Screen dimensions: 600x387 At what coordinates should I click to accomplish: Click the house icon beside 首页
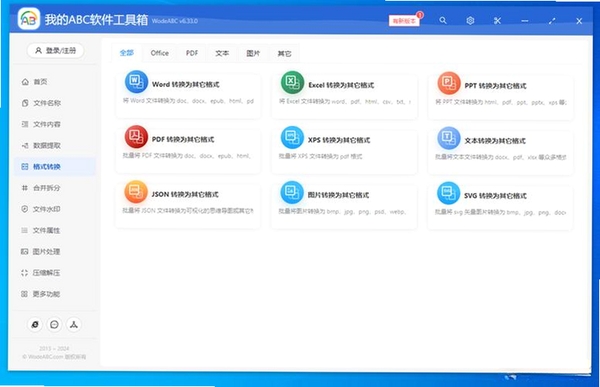pyautogui.click(x=25, y=82)
